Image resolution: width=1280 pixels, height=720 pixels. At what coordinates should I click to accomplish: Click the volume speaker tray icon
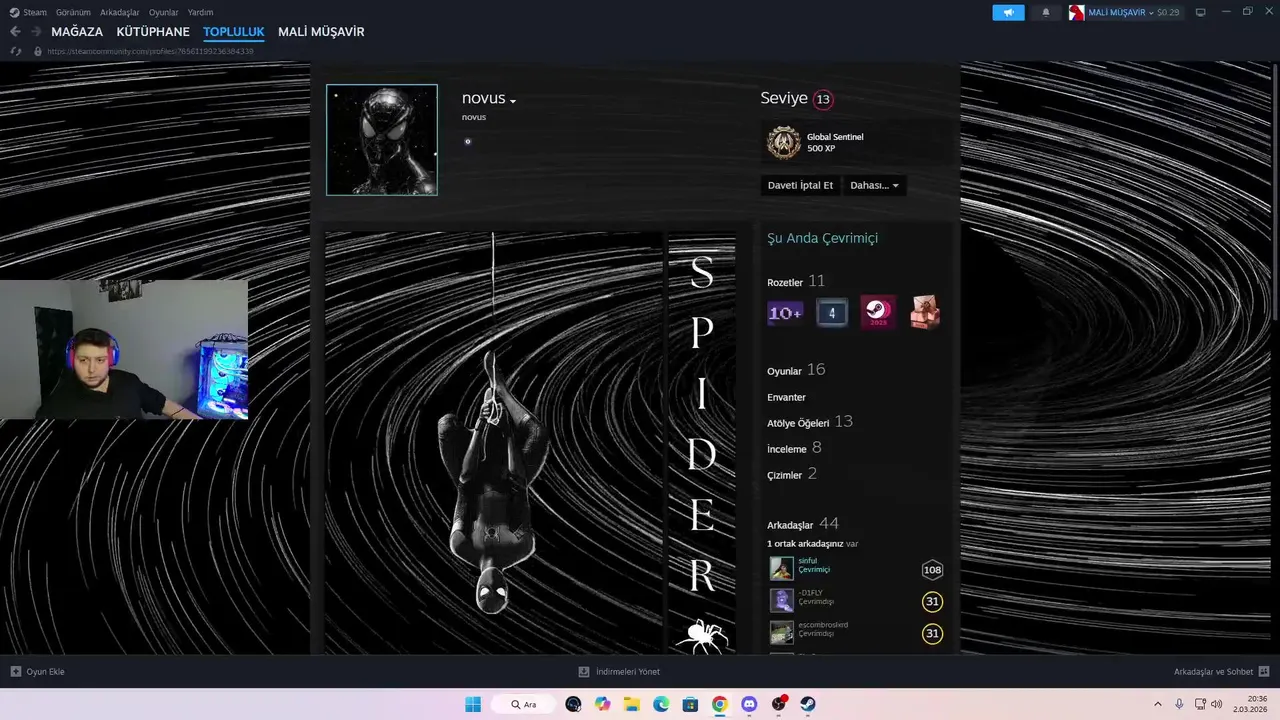tap(1217, 704)
